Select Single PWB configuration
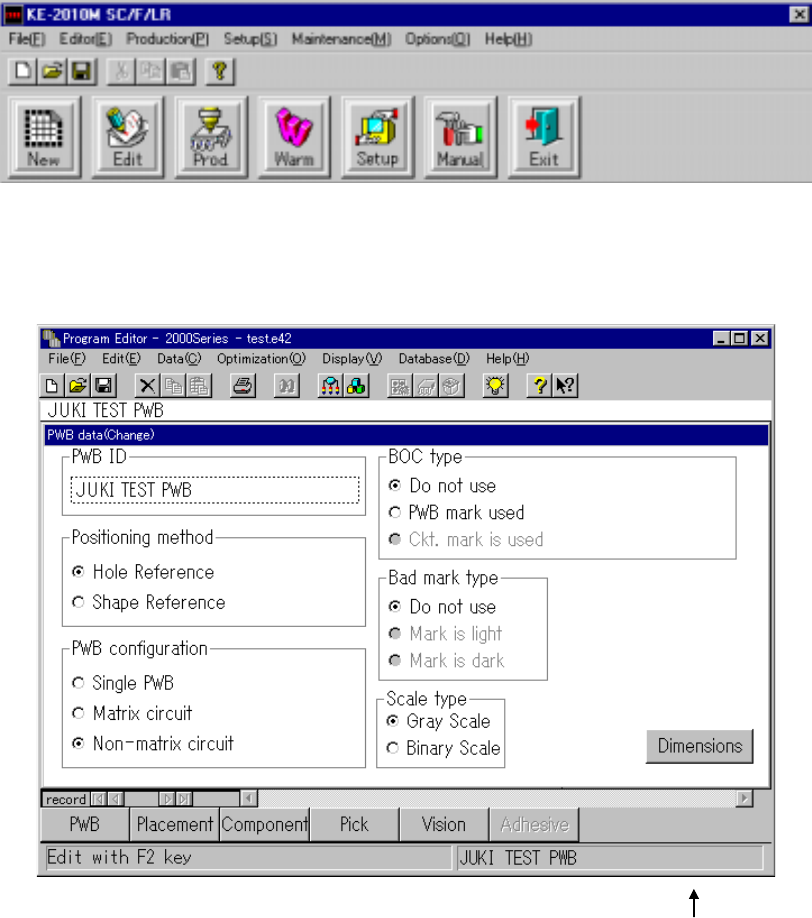Screen dimensions: 812x918 pos(123,683)
